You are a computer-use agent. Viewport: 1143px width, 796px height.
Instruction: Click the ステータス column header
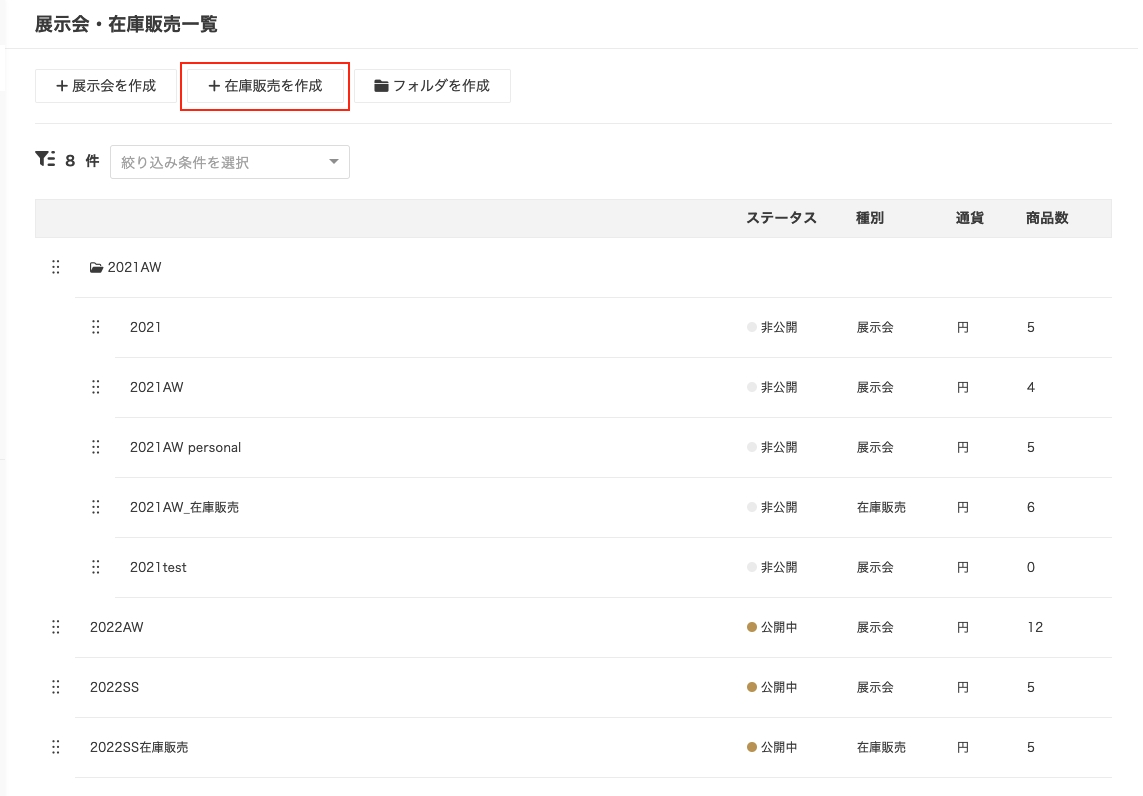[781, 217]
